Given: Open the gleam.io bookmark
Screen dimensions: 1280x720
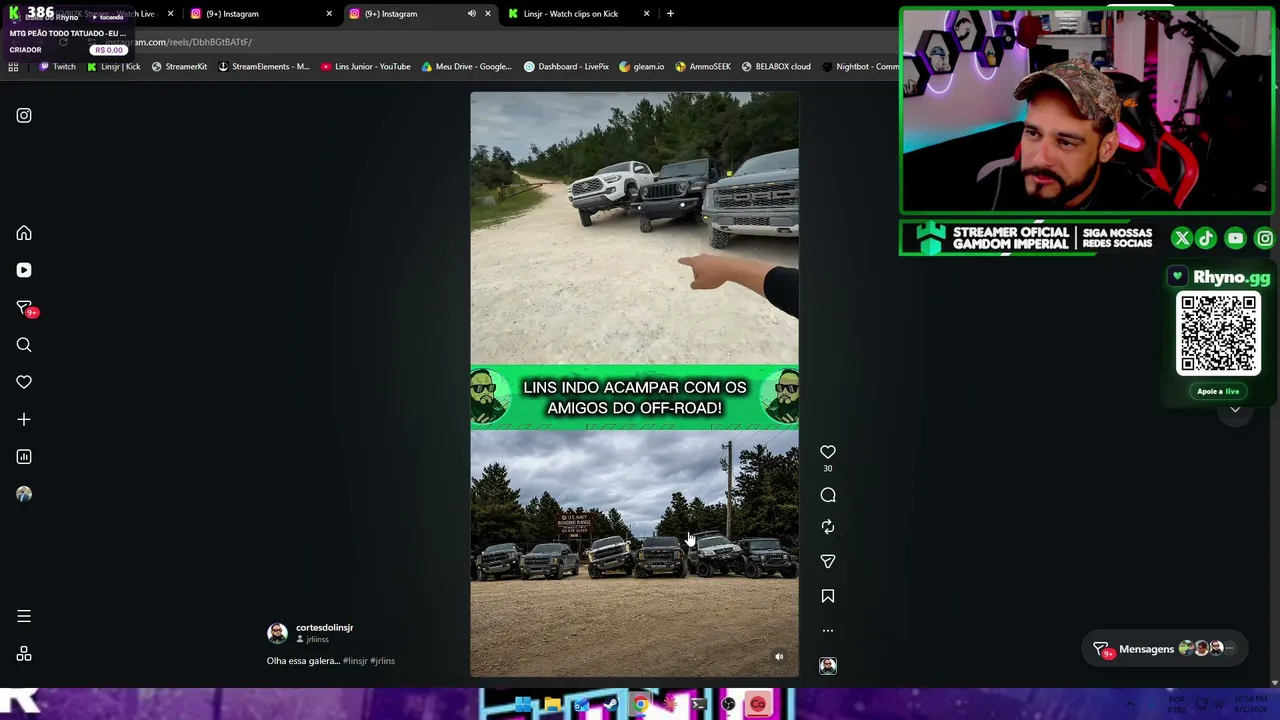Looking at the screenshot, I should [641, 67].
